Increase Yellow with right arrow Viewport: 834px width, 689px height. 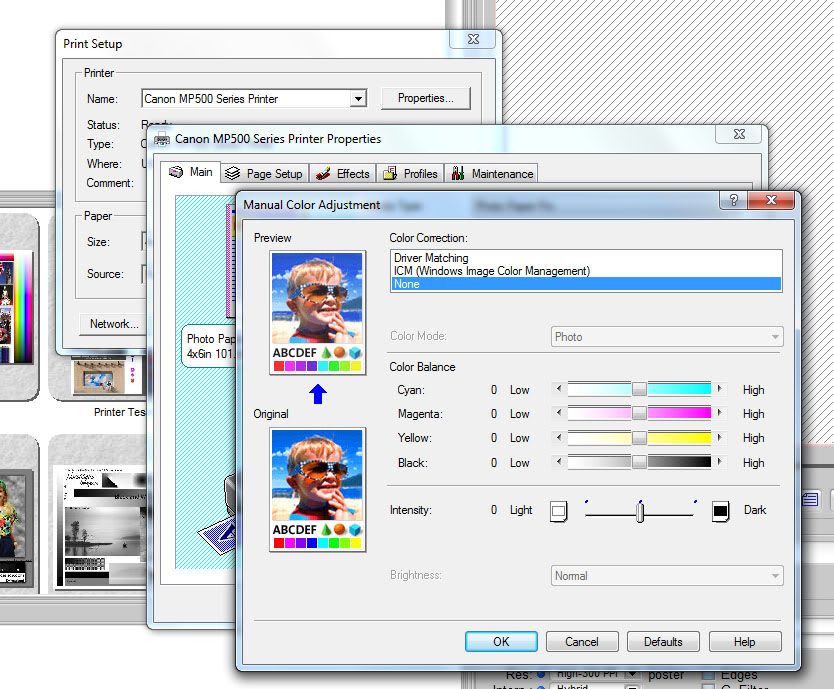point(720,437)
